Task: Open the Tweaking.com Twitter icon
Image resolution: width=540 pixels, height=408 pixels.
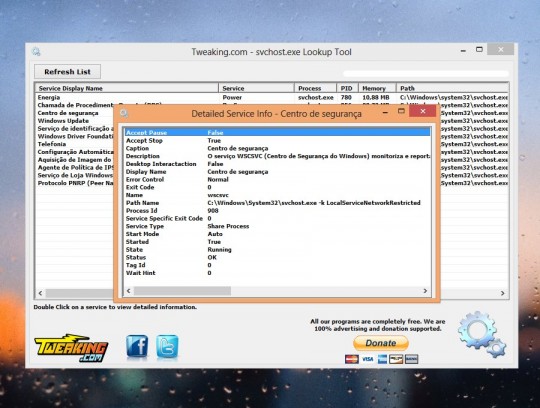Action: 167,346
